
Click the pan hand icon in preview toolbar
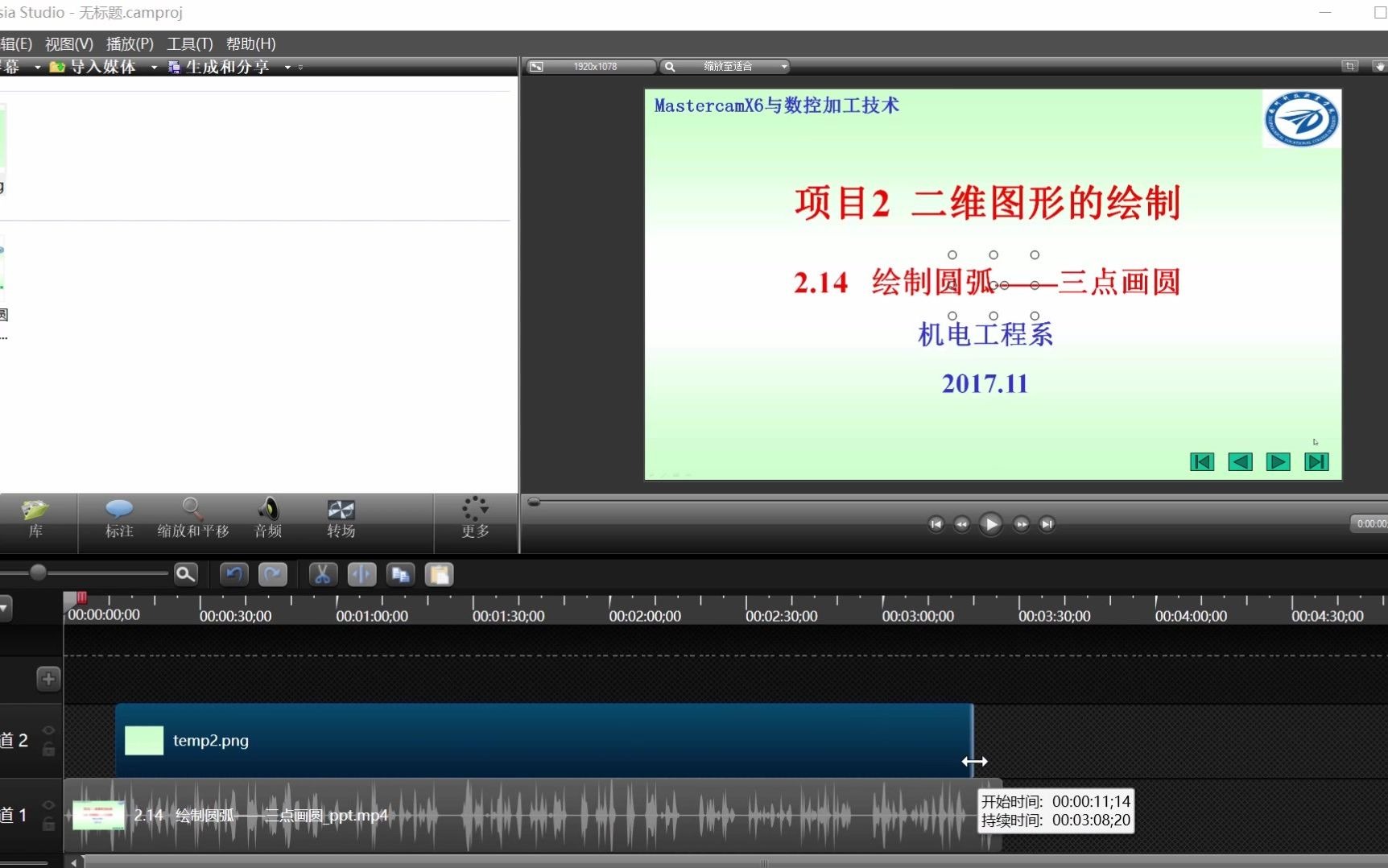point(1378,66)
